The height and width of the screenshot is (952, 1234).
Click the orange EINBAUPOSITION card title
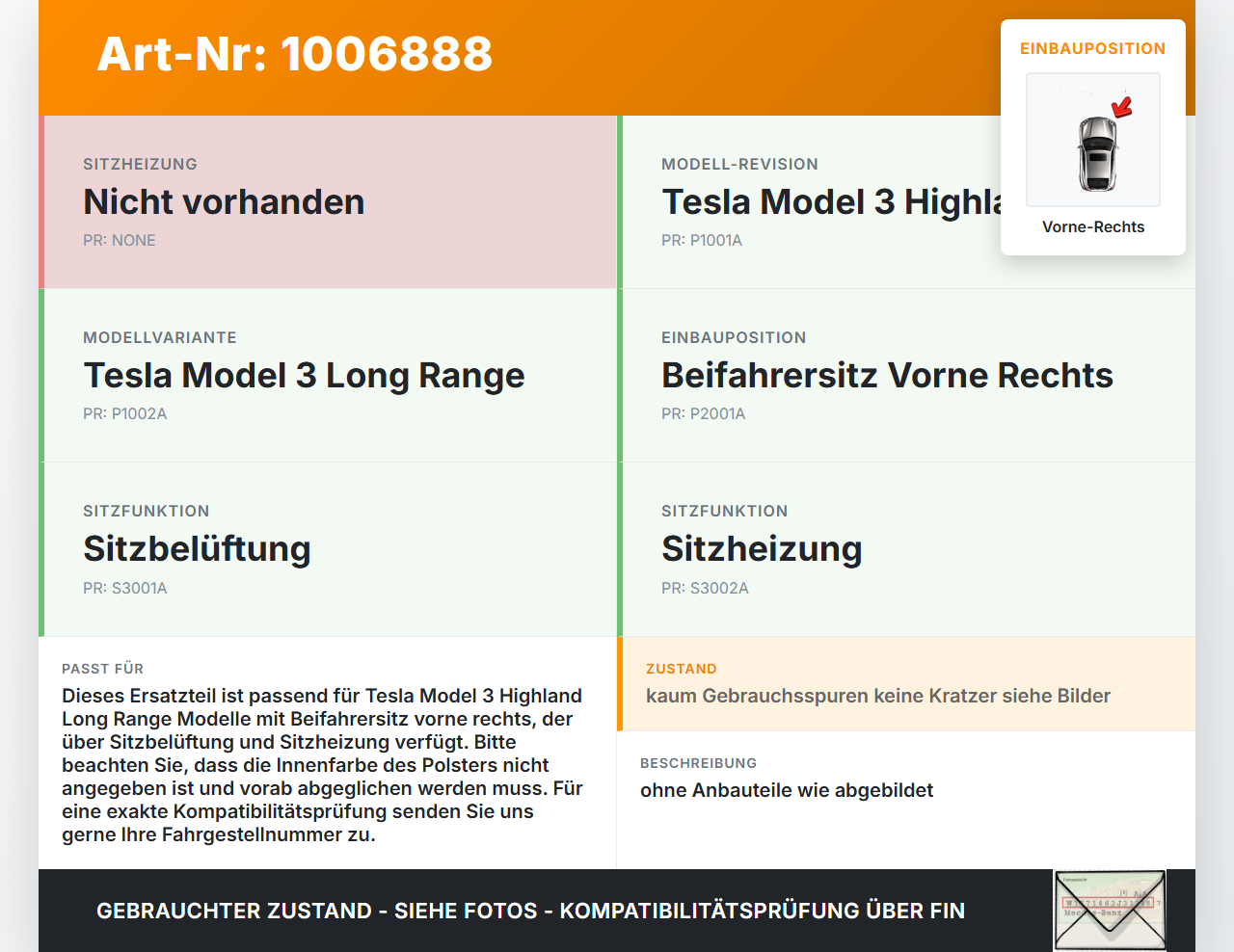click(1093, 48)
